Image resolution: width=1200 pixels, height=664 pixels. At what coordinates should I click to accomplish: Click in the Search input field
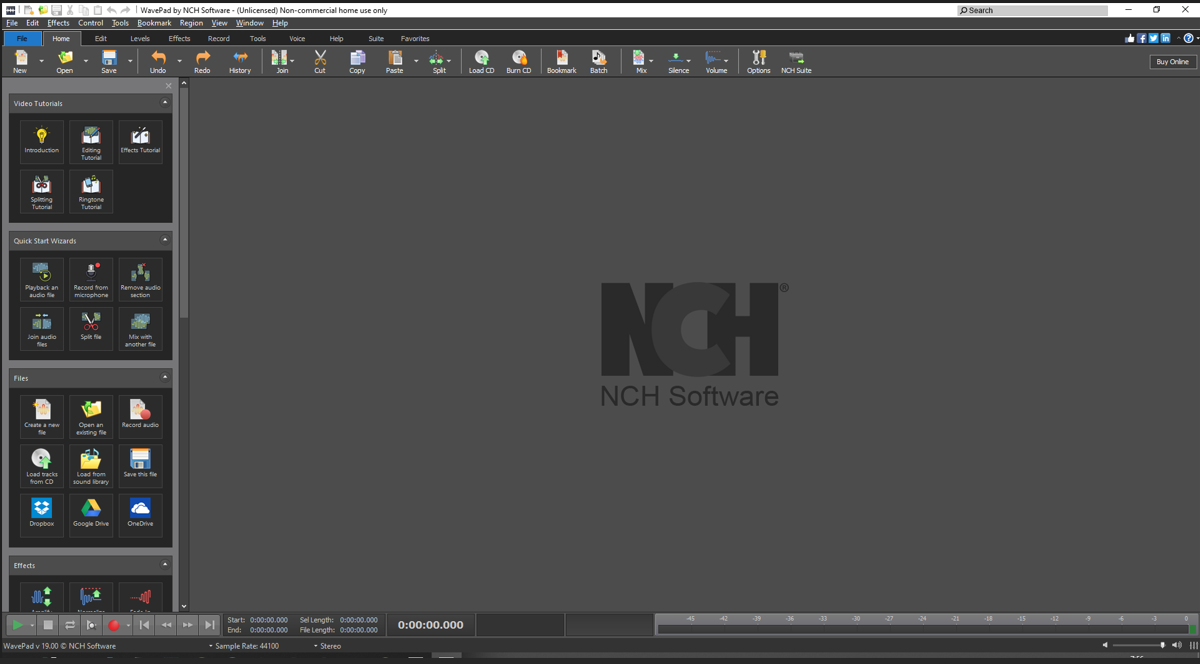click(1032, 10)
